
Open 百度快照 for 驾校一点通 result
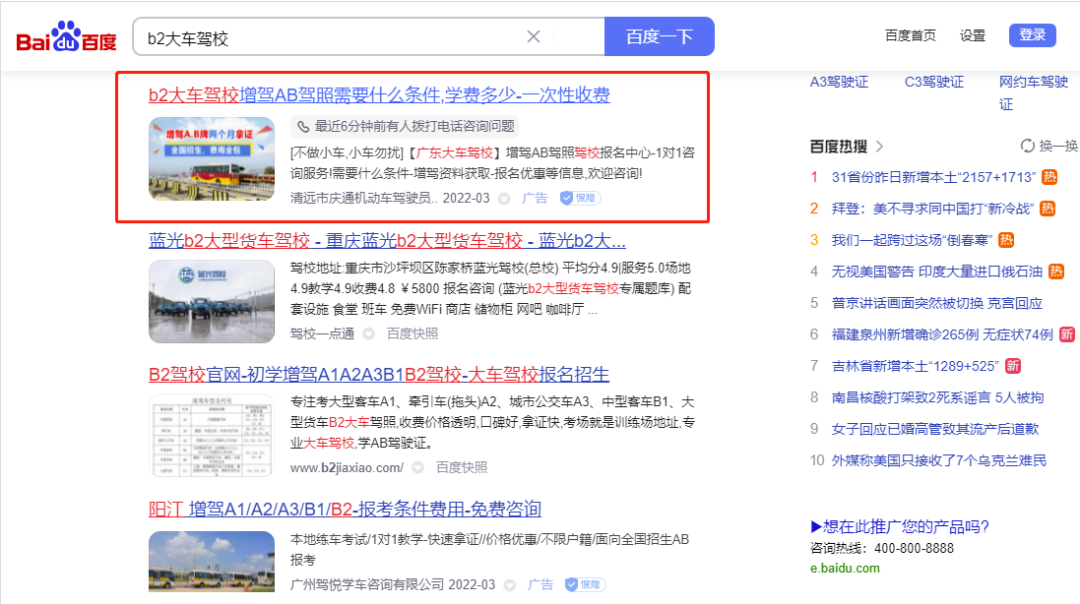tap(412, 334)
